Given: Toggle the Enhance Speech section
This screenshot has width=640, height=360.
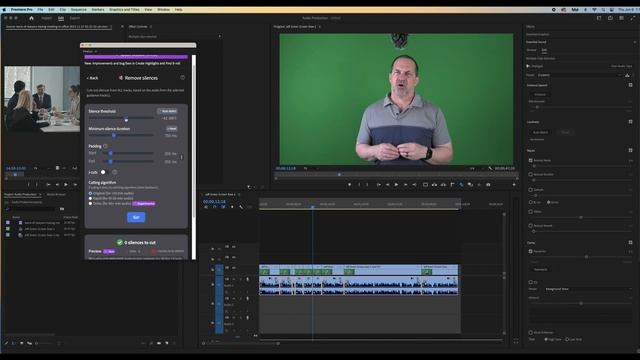Looking at the screenshot, I should [x=630, y=85].
